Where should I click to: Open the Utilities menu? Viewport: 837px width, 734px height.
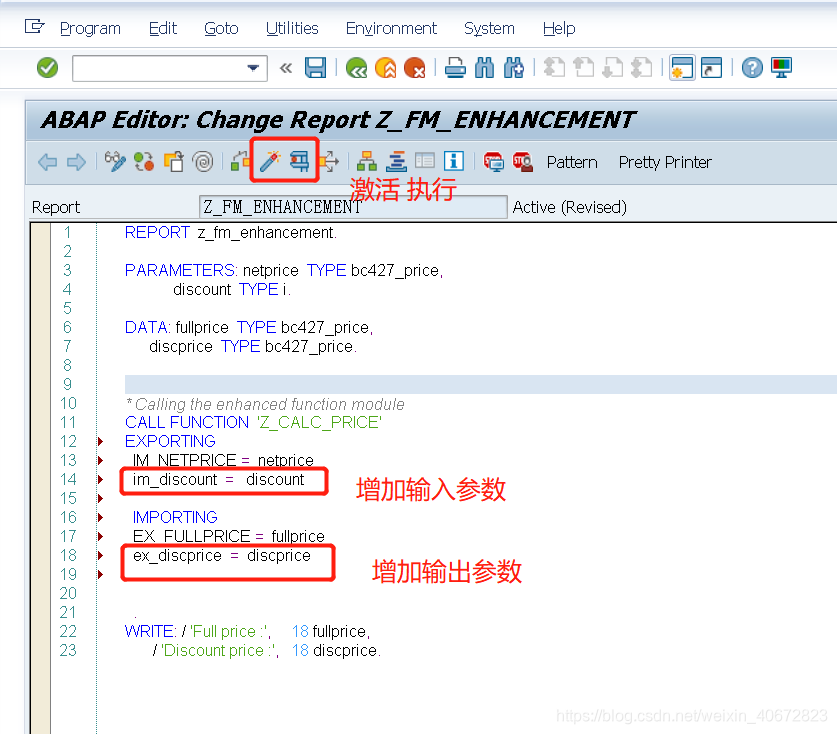coord(292,28)
